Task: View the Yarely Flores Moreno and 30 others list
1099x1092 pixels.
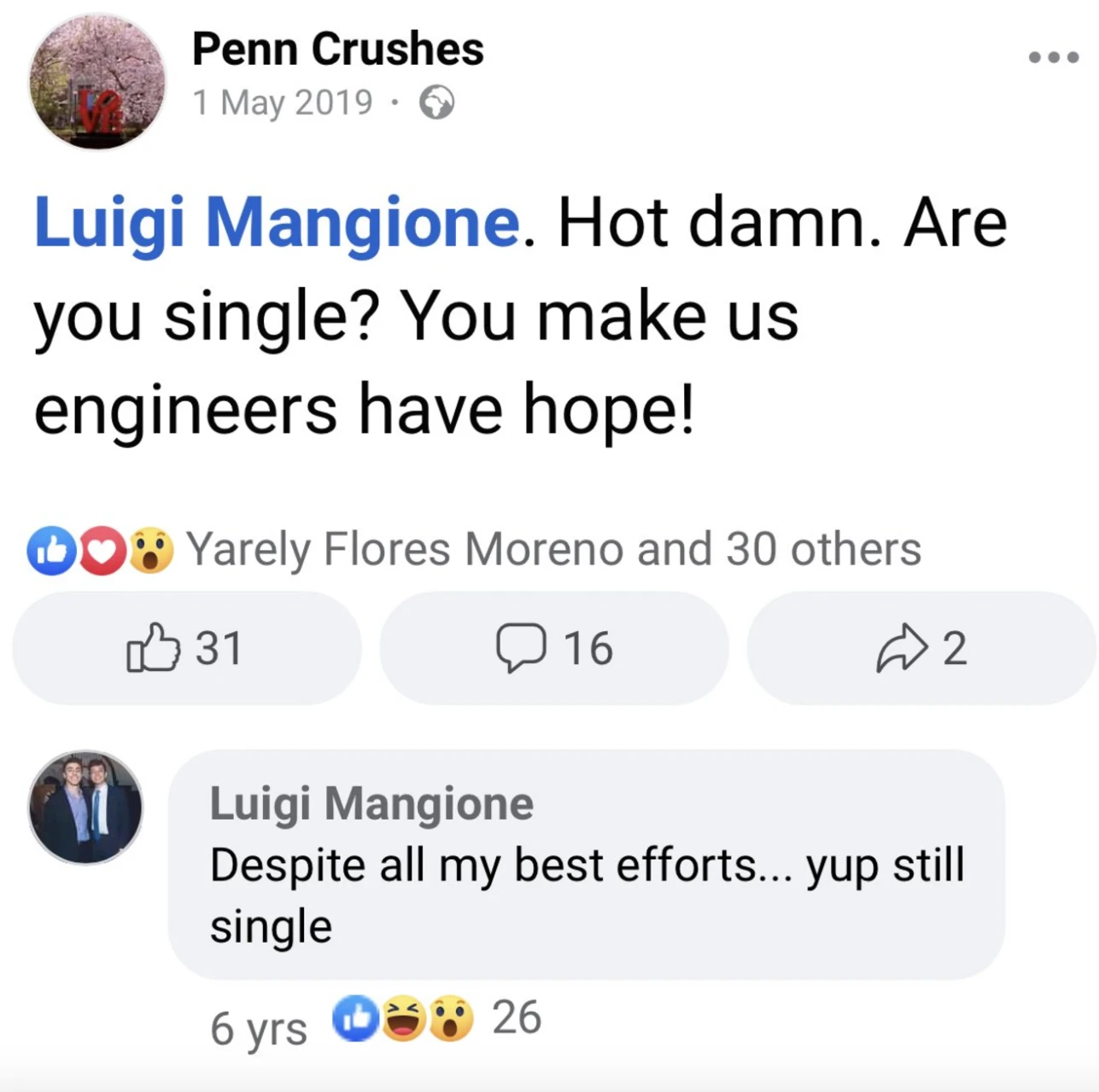Action: tap(553, 549)
